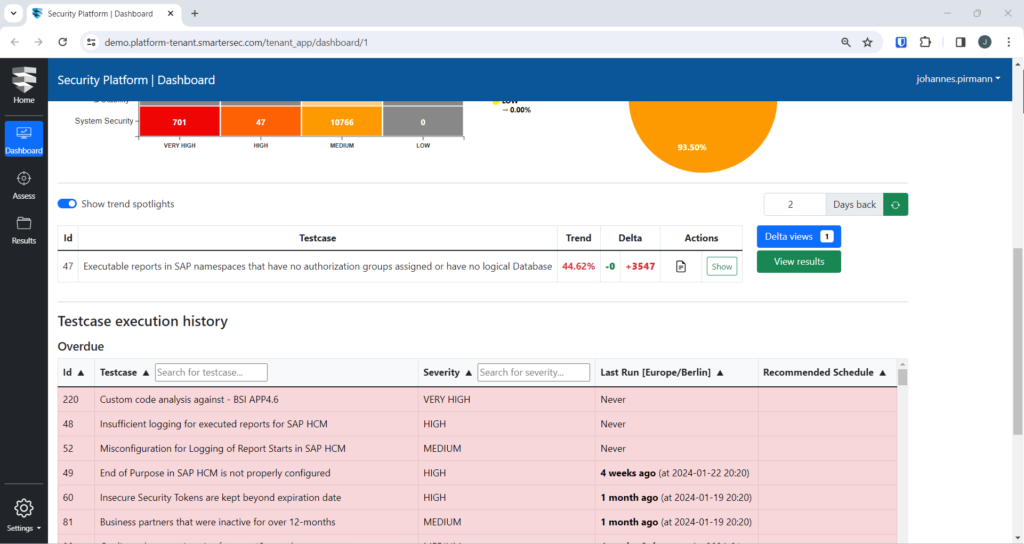Open the Chrome three-dot menu
The width and height of the screenshot is (1024, 544).
tap(1009, 42)
